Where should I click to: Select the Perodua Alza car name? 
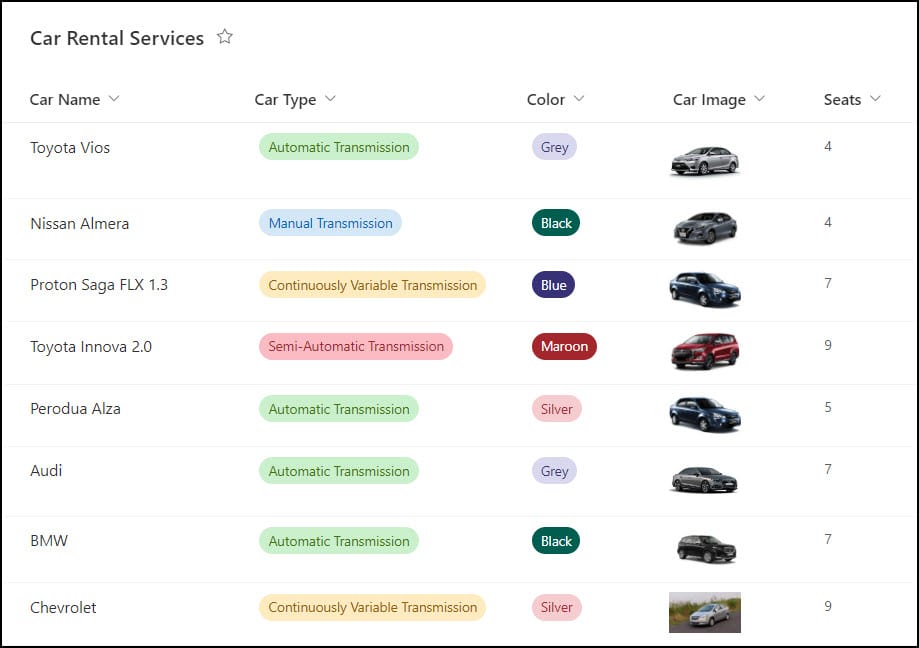[x=75, y=408]
